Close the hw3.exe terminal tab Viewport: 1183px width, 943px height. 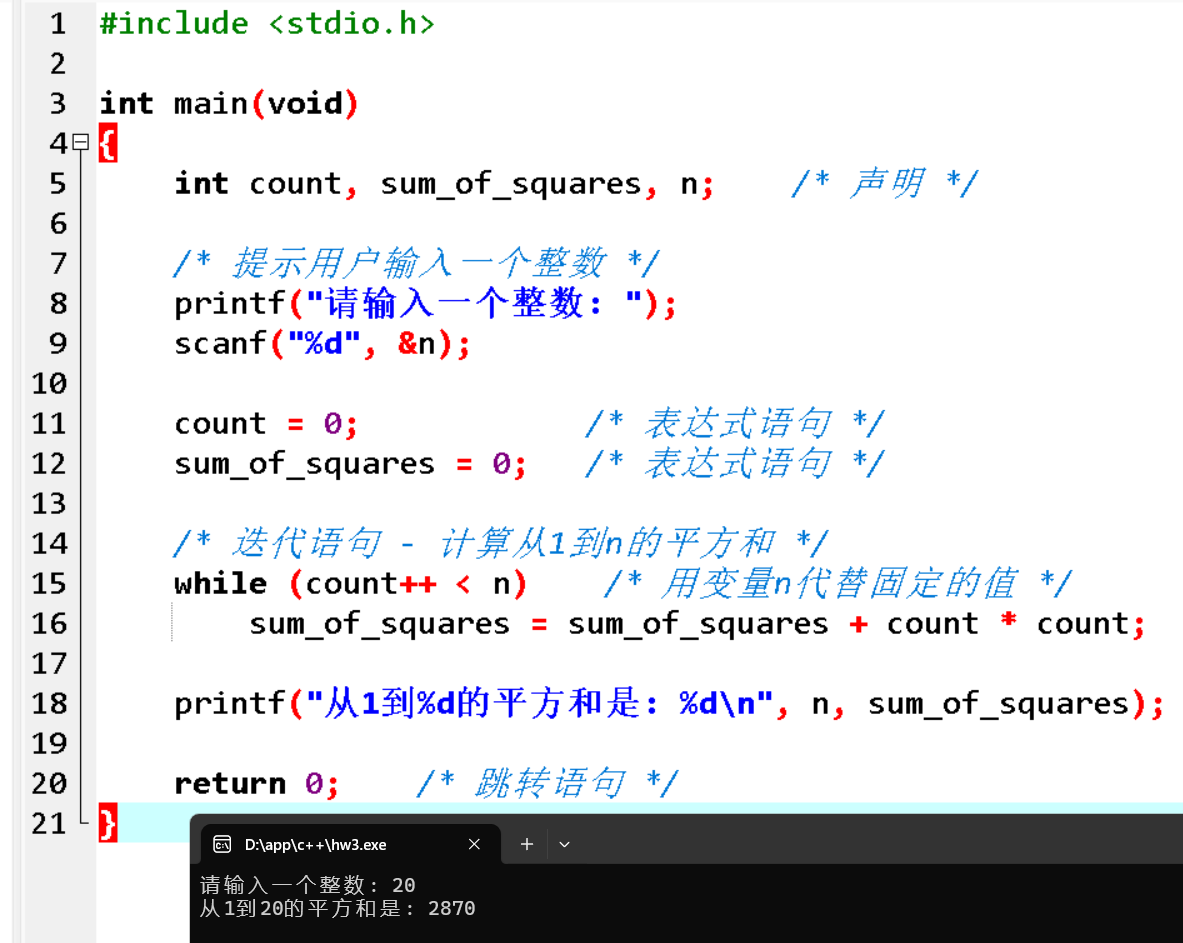pos(474,844)
